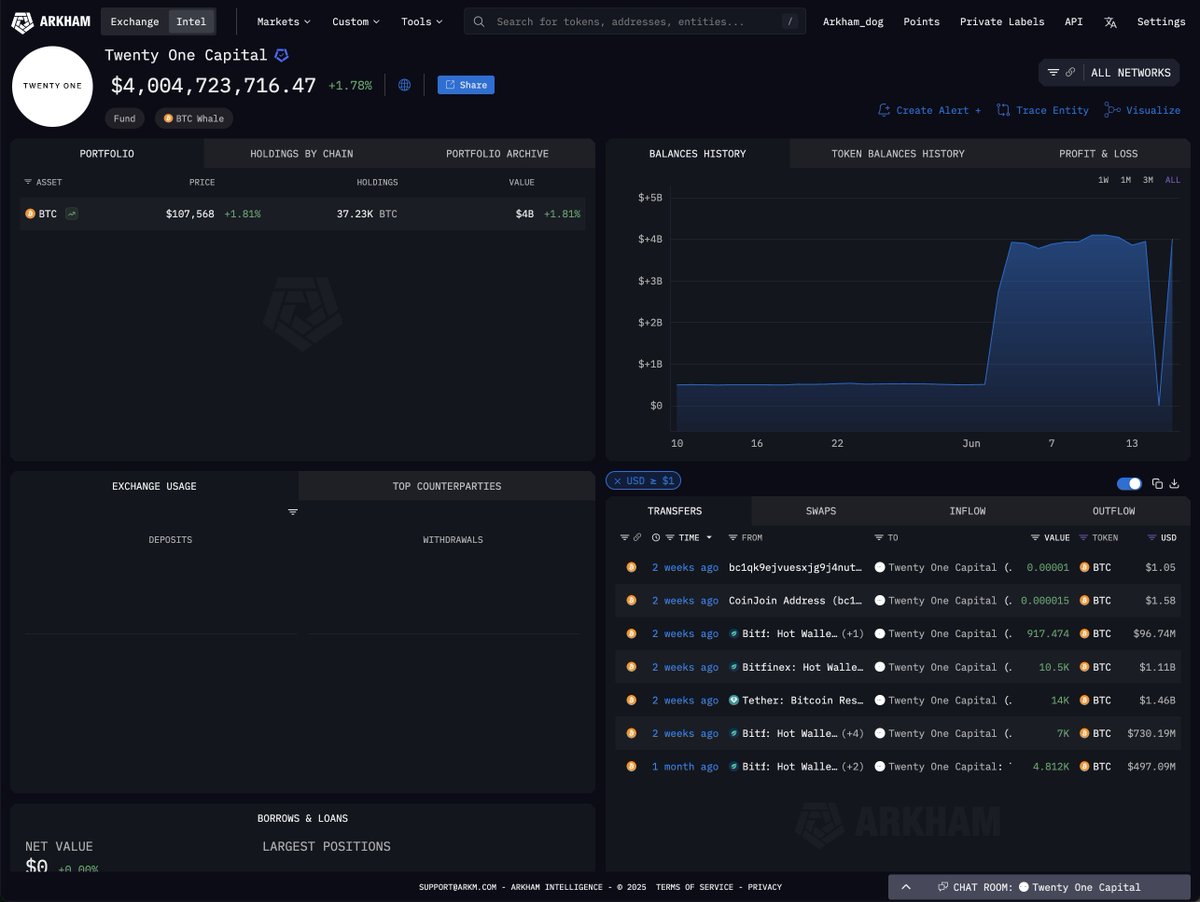The width and height of the screenshot is (1200, 902).
Task: Open the Portfolio Archive tab
Action: [497, 153]
